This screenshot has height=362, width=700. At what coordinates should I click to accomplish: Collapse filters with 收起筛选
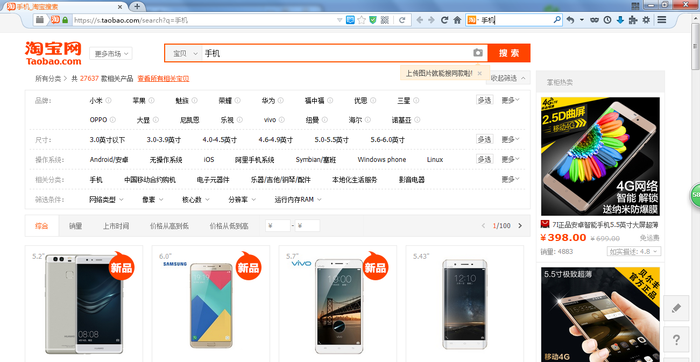(508, 78)
